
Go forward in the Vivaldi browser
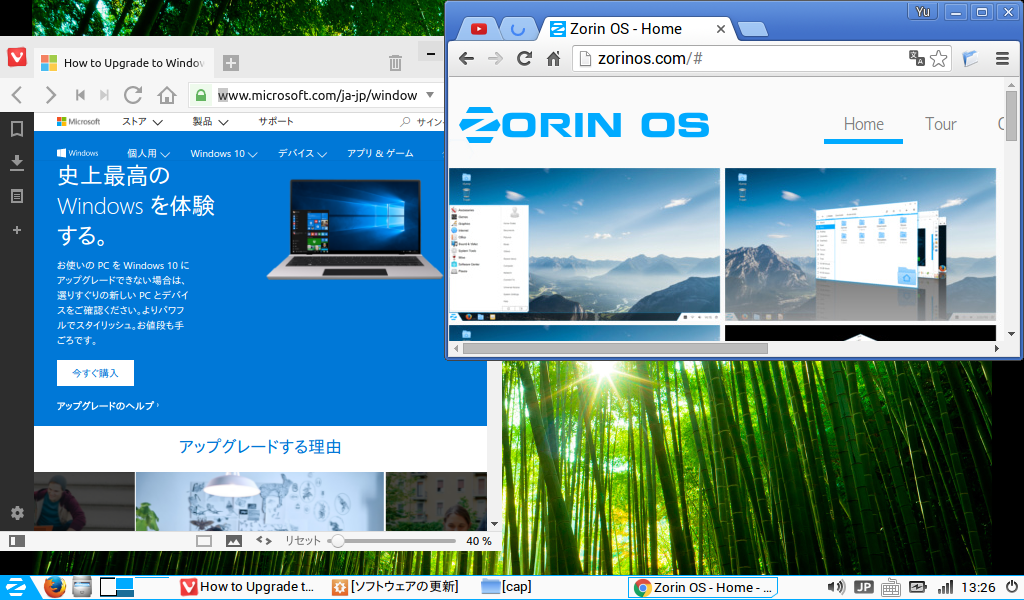[50, 95]
